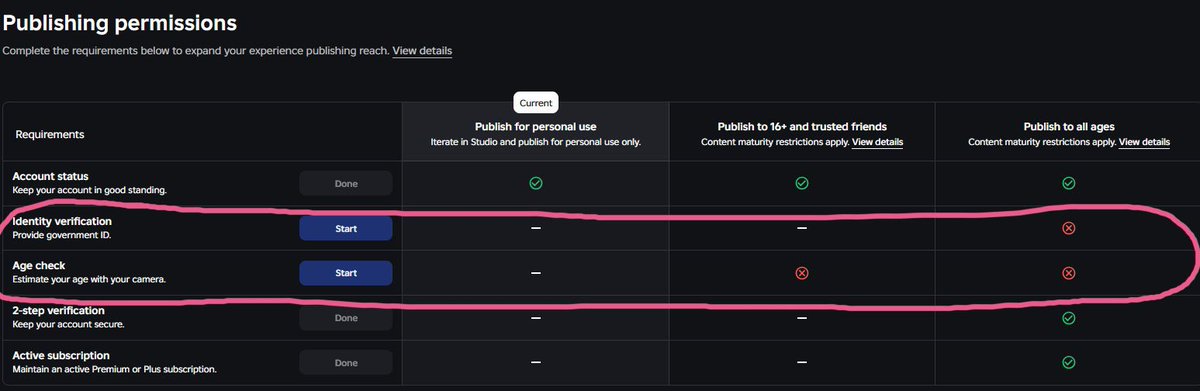The image size is (1200, 391).
Task: Click 2-step verification dash under 16+ column
Action: tap(801, 317)
